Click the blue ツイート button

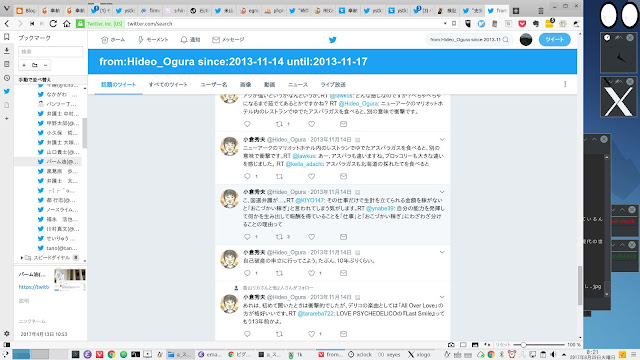click(x=555, y=40)
